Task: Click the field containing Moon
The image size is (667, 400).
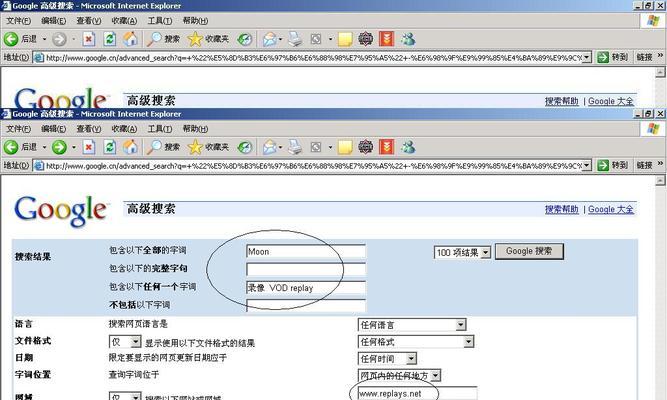Action: [306, 251]
